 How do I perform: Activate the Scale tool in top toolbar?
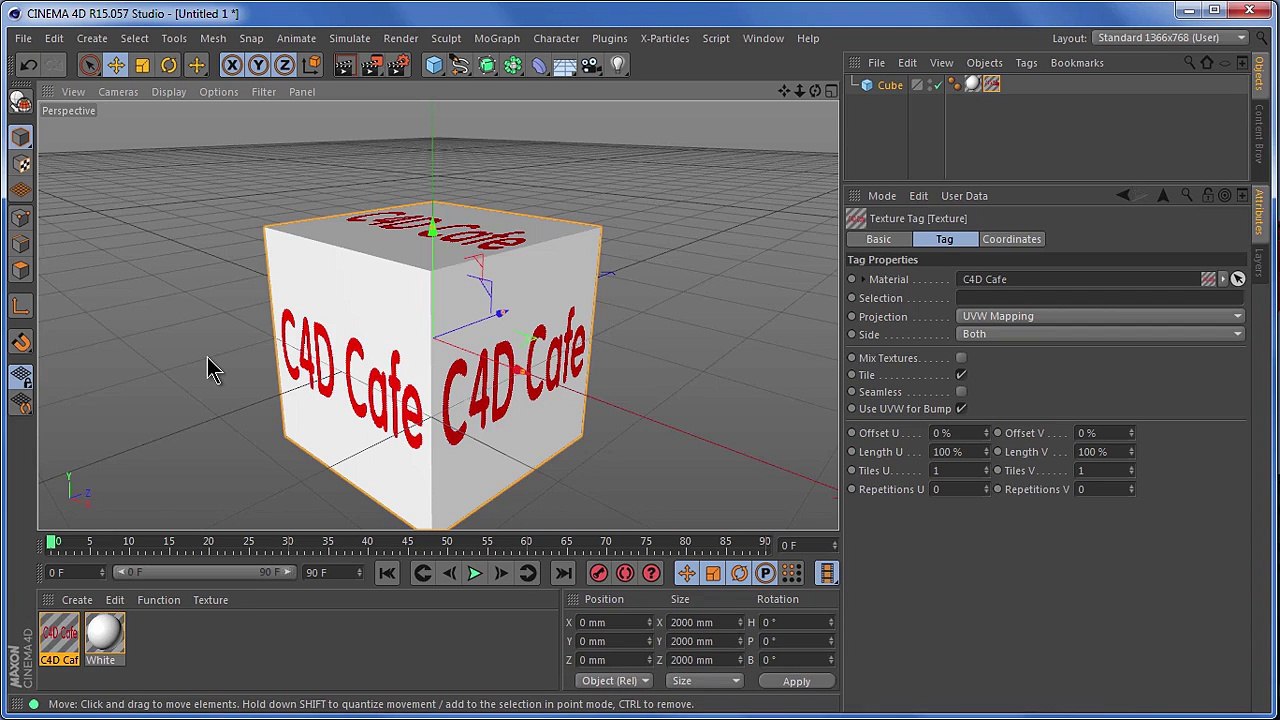point(142,65)
